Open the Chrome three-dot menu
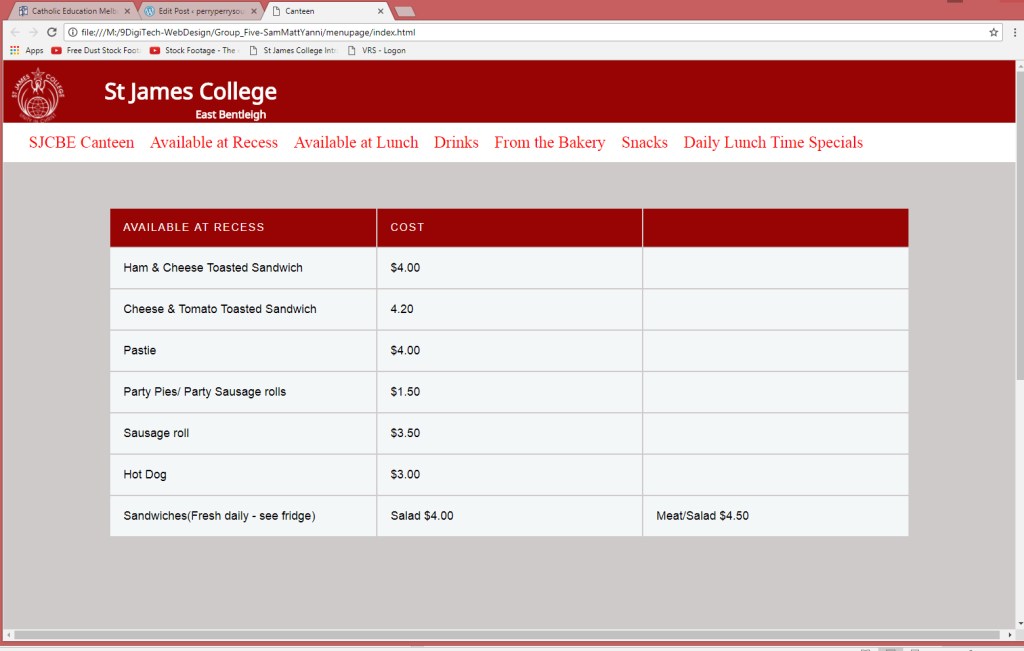The width and height of the screenshot is (1024, 651). pyautogui.click(x=1013, y=32)
